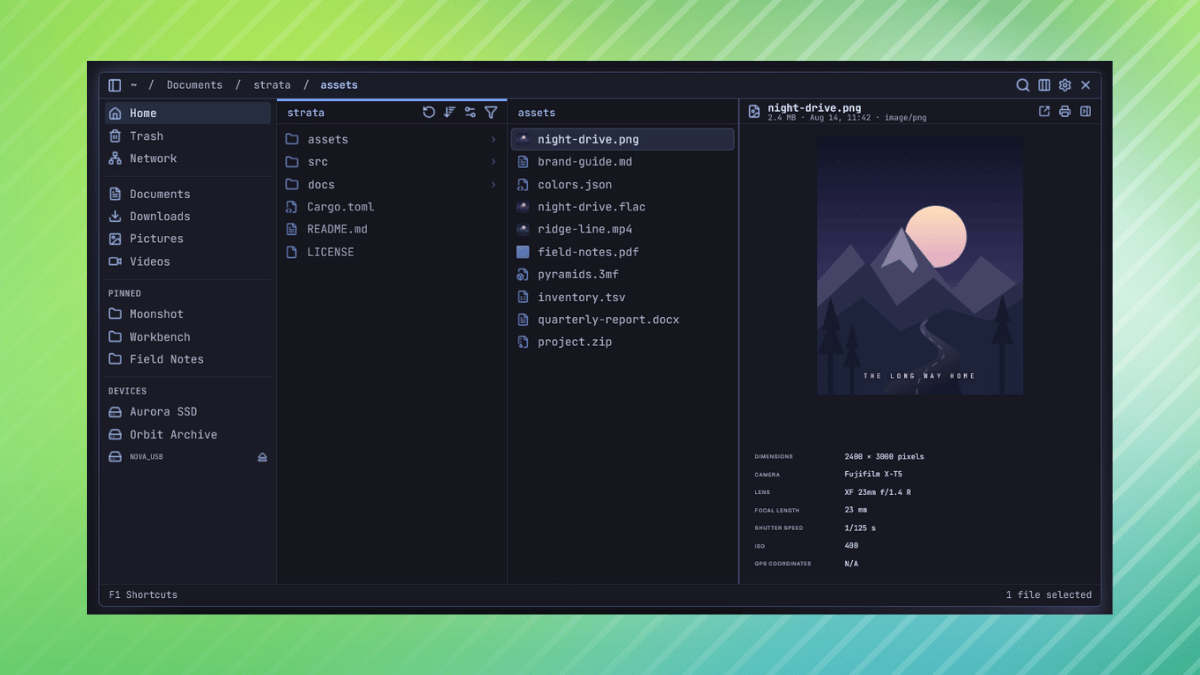Collapse the preview panel icon
This screenshot has width=1200, height=675.
[x=1085, y=111]
